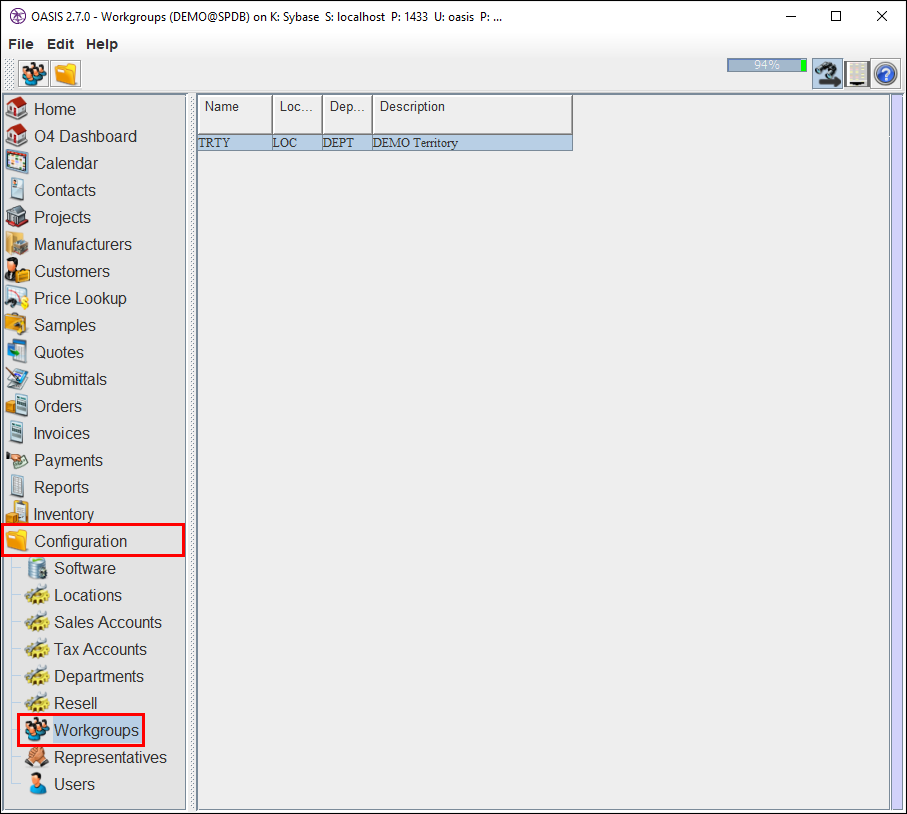Maximize the OASIS window
The height and width of the screenshot is (814, 907).
(836, 16)
